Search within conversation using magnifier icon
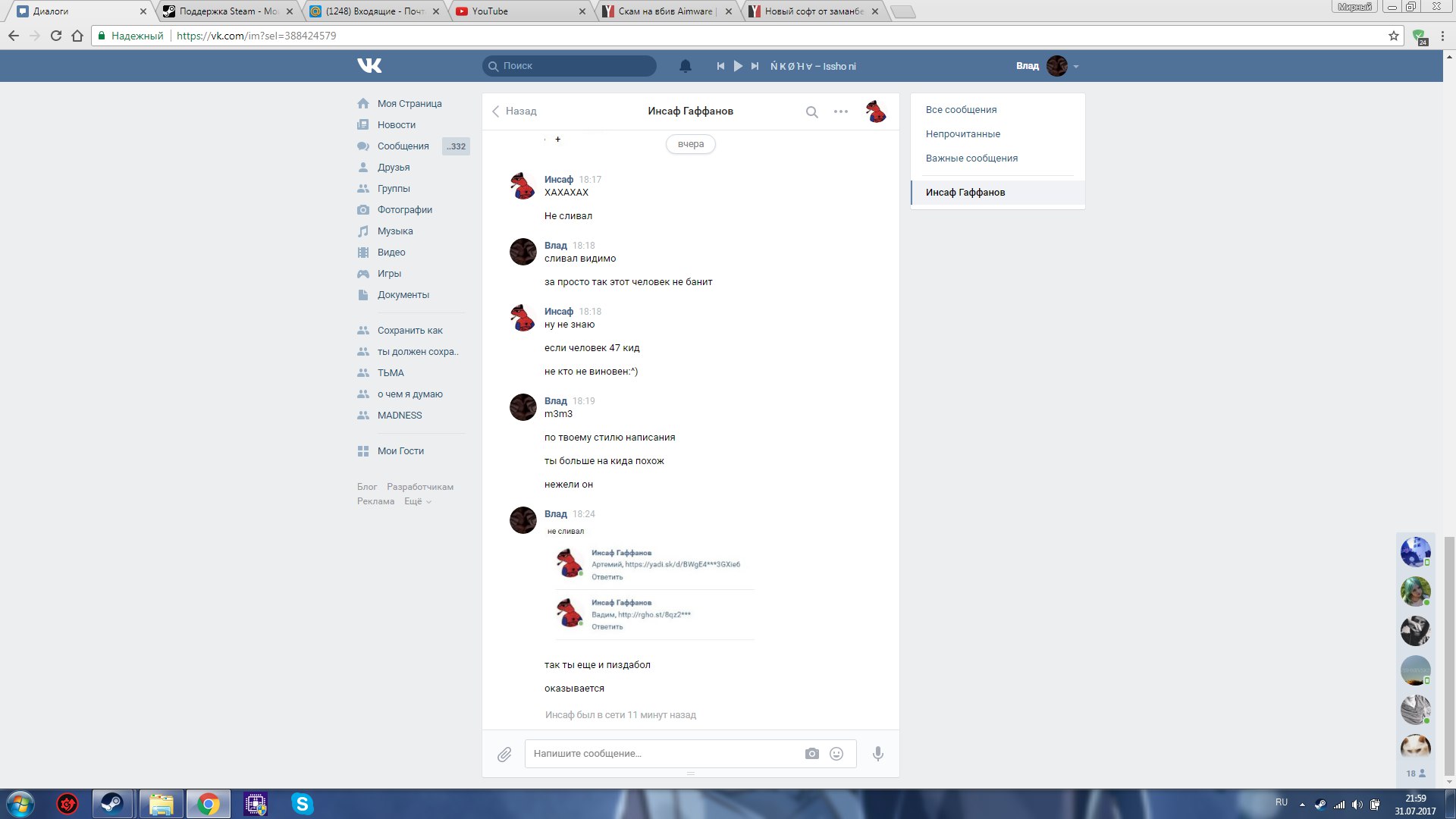Image resolution: width=1456 pixels, height=819 pixels. coord(811,112)
